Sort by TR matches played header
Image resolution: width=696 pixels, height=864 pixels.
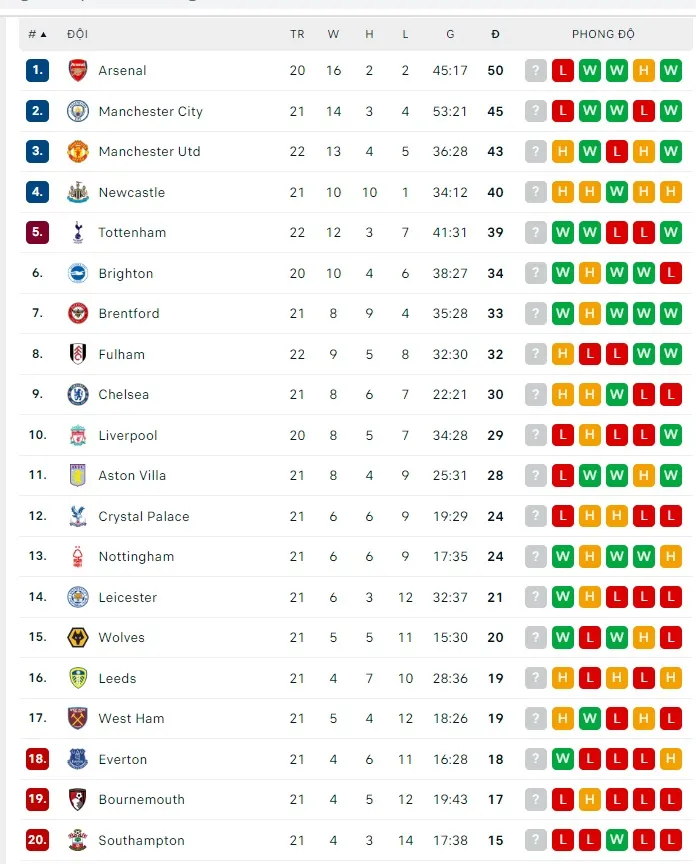tap(297, 34)
